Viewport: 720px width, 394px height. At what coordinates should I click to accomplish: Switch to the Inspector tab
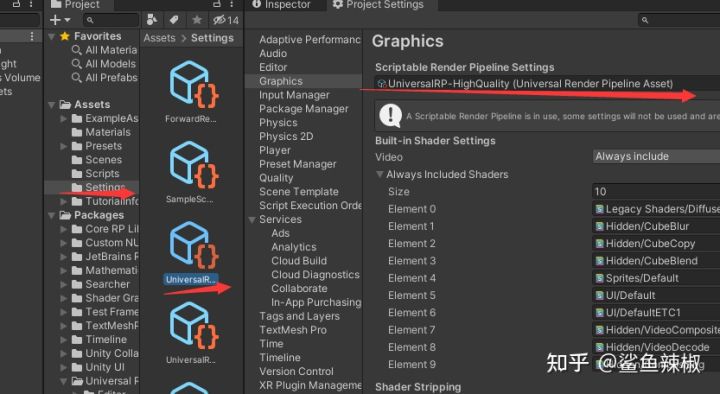click(281, 5)
